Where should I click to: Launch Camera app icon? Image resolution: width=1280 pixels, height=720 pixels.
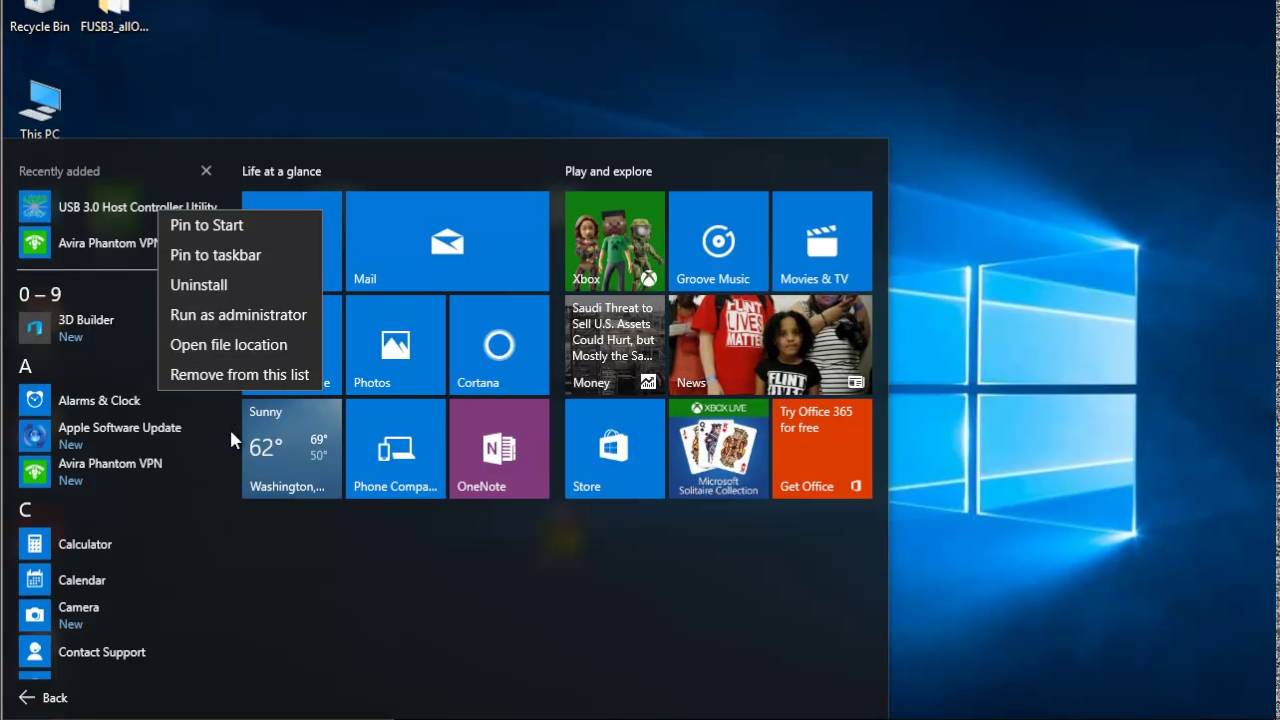(35, 615)
